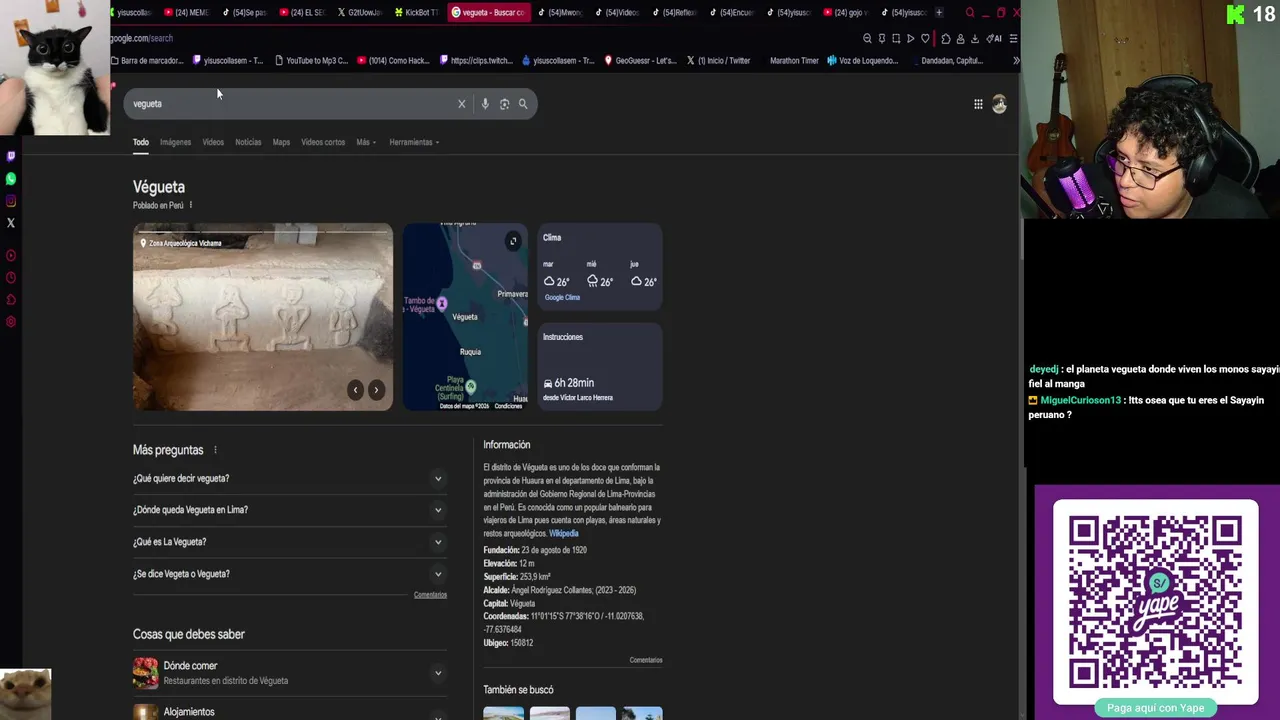Switch to the 'Videos' results tab
The width and height of the screenshot is (1280, 720).
213,142
